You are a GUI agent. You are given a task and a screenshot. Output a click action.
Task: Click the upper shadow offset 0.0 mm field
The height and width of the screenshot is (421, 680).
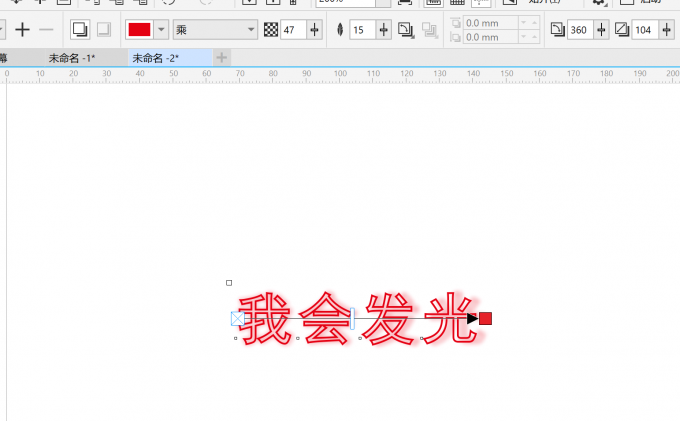(490, 23)
